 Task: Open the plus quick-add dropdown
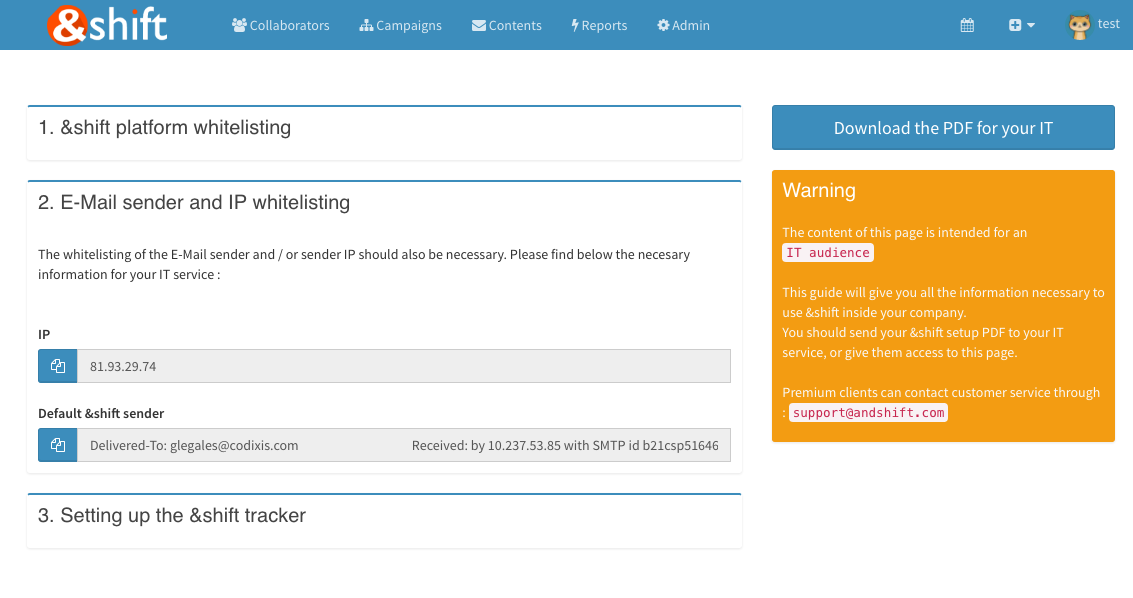[x=1022, y=25]
